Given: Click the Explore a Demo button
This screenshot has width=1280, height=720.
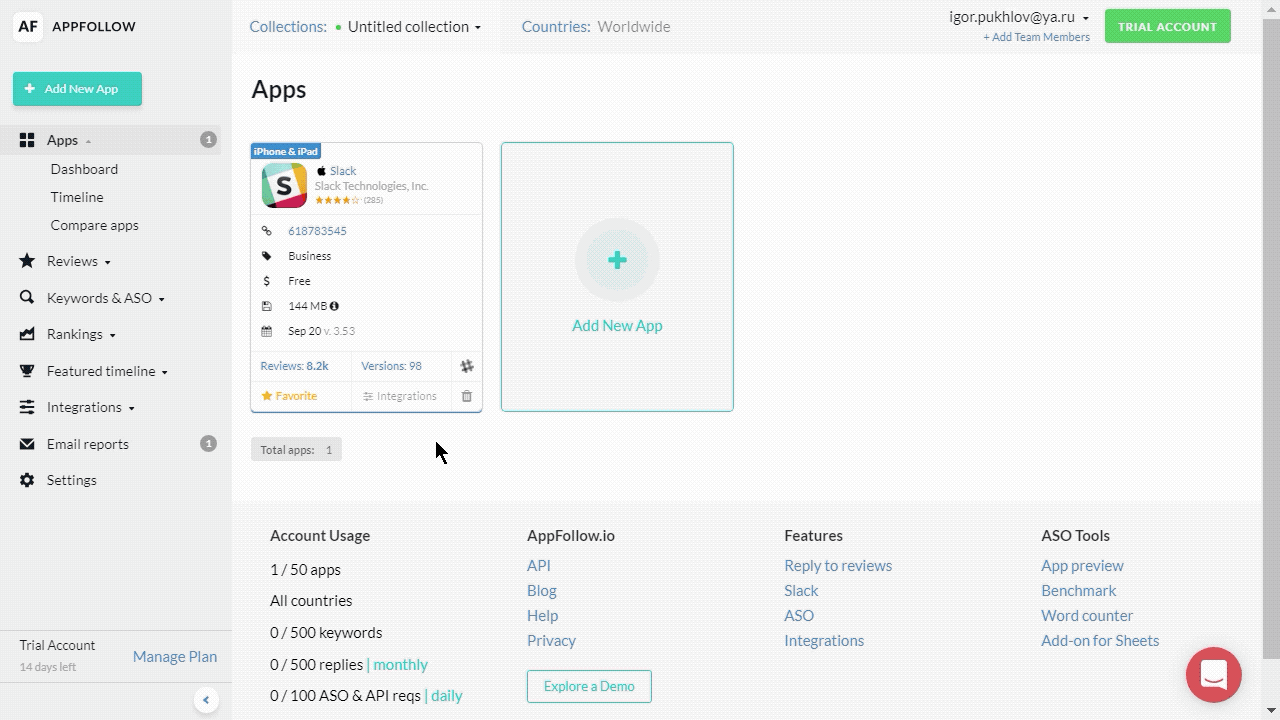Looking at the screenshot, I should coord(589,686).
